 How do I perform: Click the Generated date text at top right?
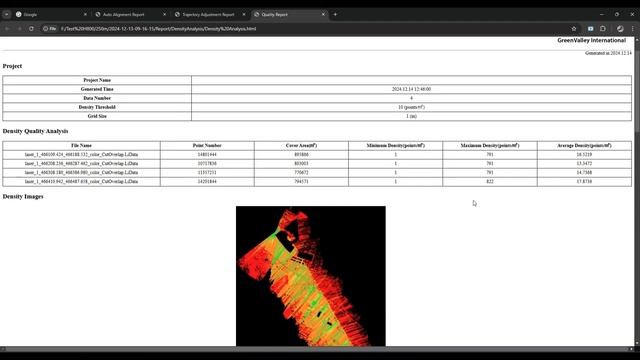pyautogui.click(x=608, y=53)
